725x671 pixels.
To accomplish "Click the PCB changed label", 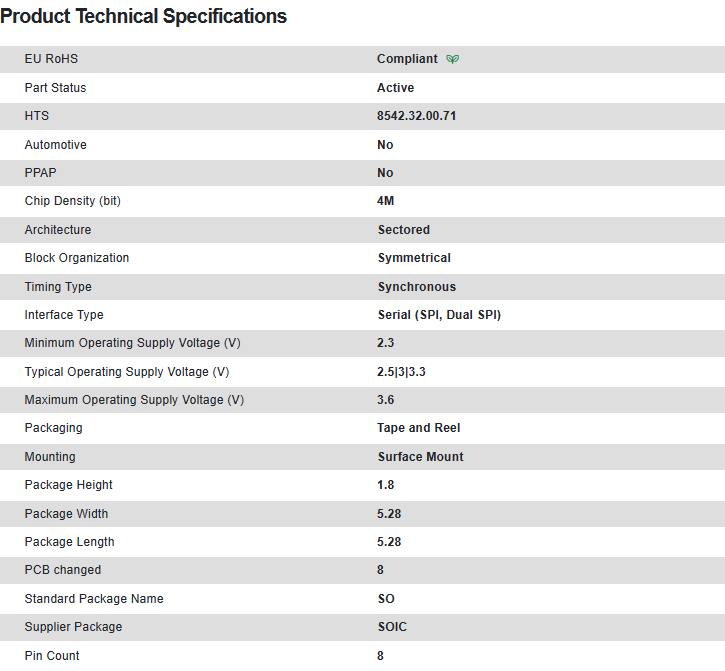I will [x=63, y=570].
